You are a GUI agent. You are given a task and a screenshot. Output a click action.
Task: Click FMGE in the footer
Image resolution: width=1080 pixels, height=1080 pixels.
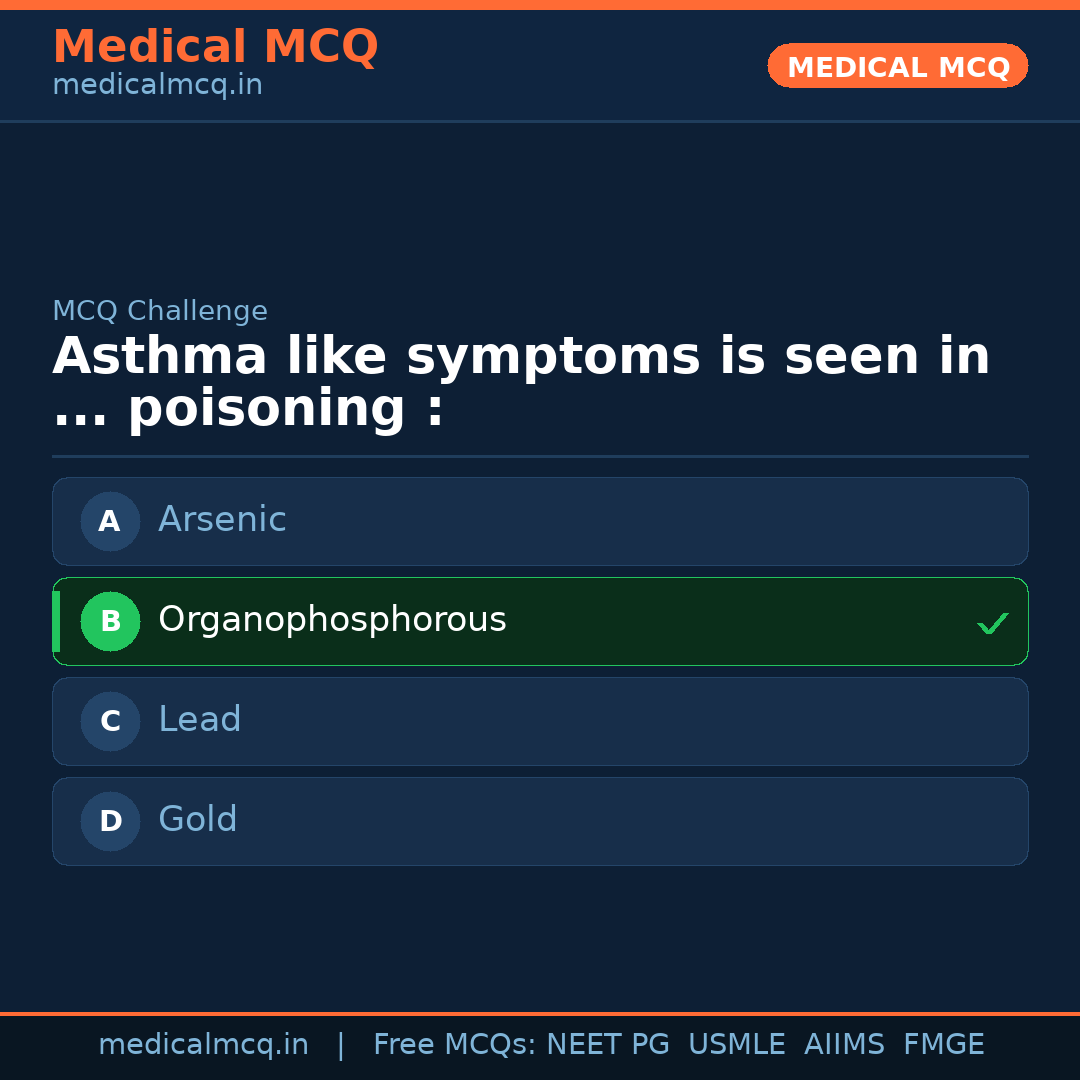click(x=943, y=1045)
